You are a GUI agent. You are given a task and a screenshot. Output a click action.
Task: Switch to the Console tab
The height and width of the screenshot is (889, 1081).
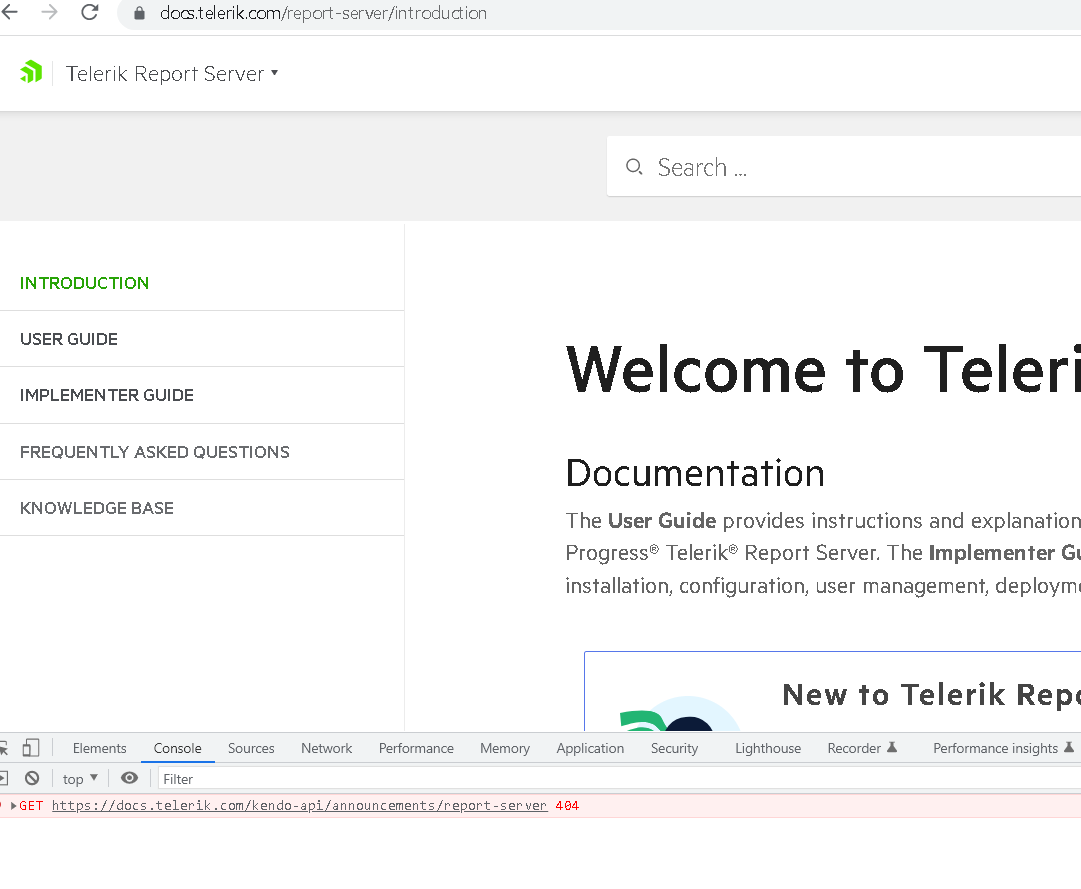(177, 748)
